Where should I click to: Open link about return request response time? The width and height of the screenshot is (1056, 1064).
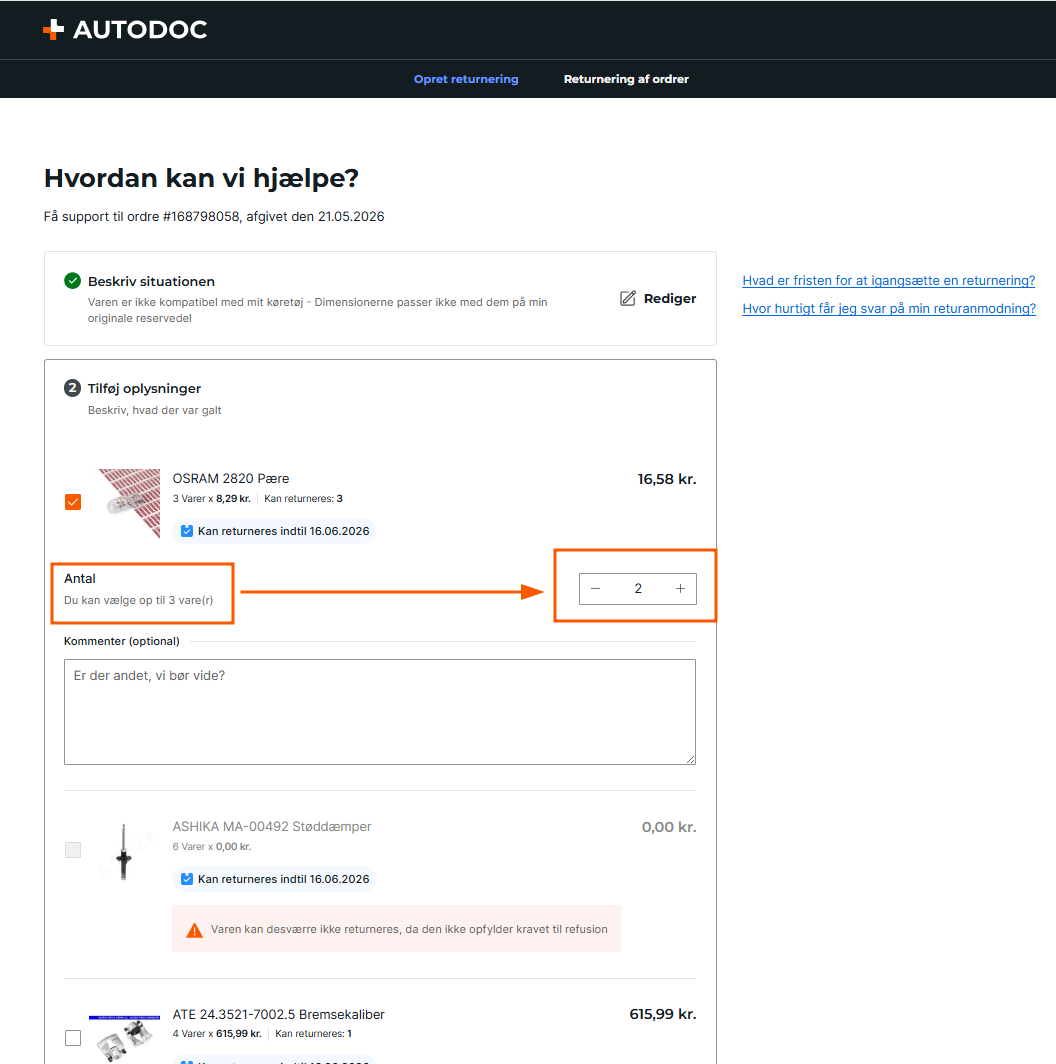pos(889,308)
